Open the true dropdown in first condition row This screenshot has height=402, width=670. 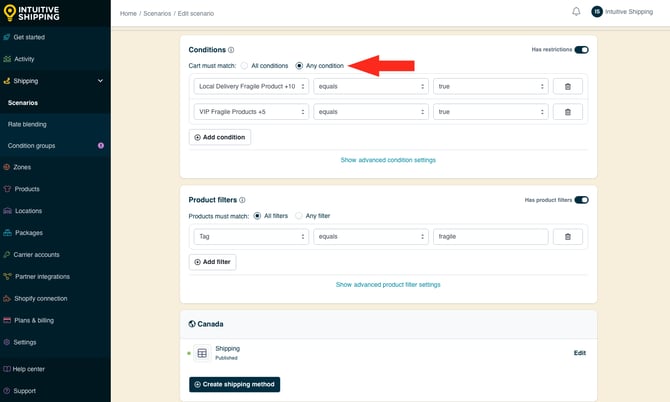click(x=491, y=86)
